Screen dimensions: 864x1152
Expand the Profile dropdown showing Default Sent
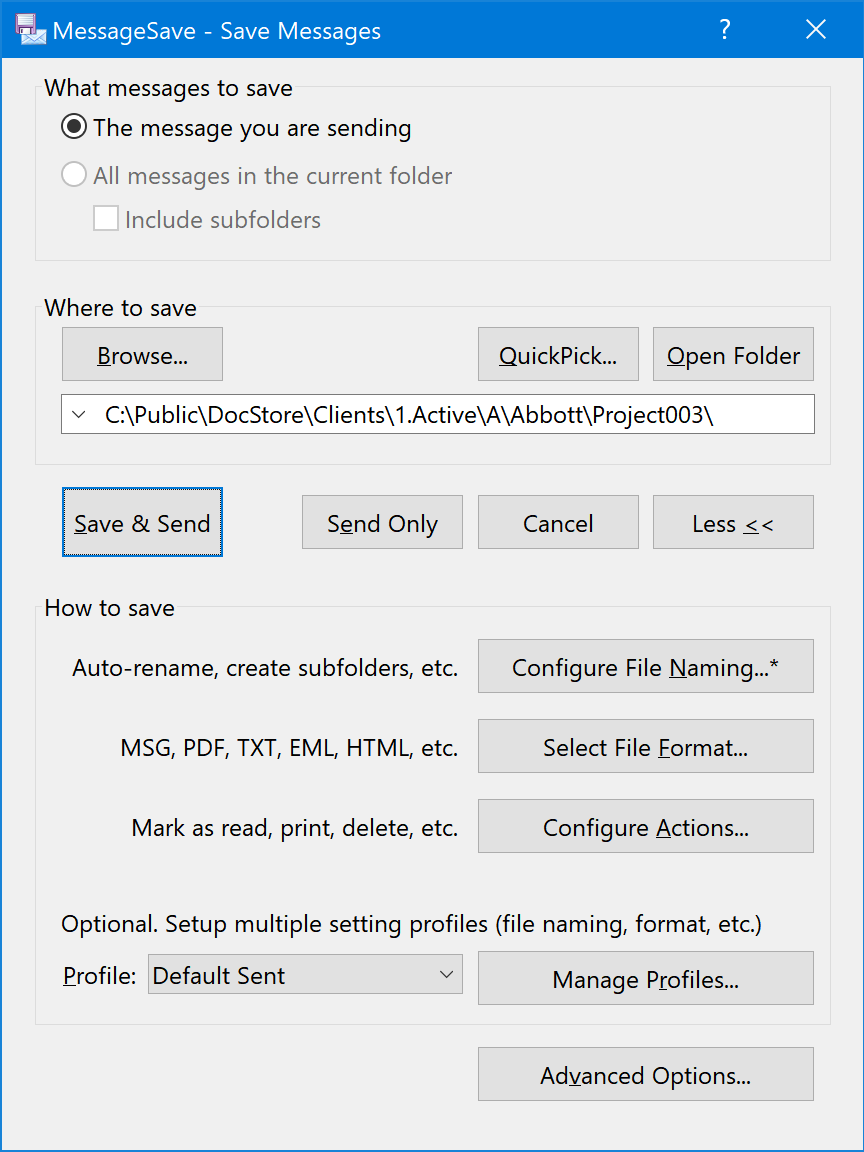click(306, 974)
